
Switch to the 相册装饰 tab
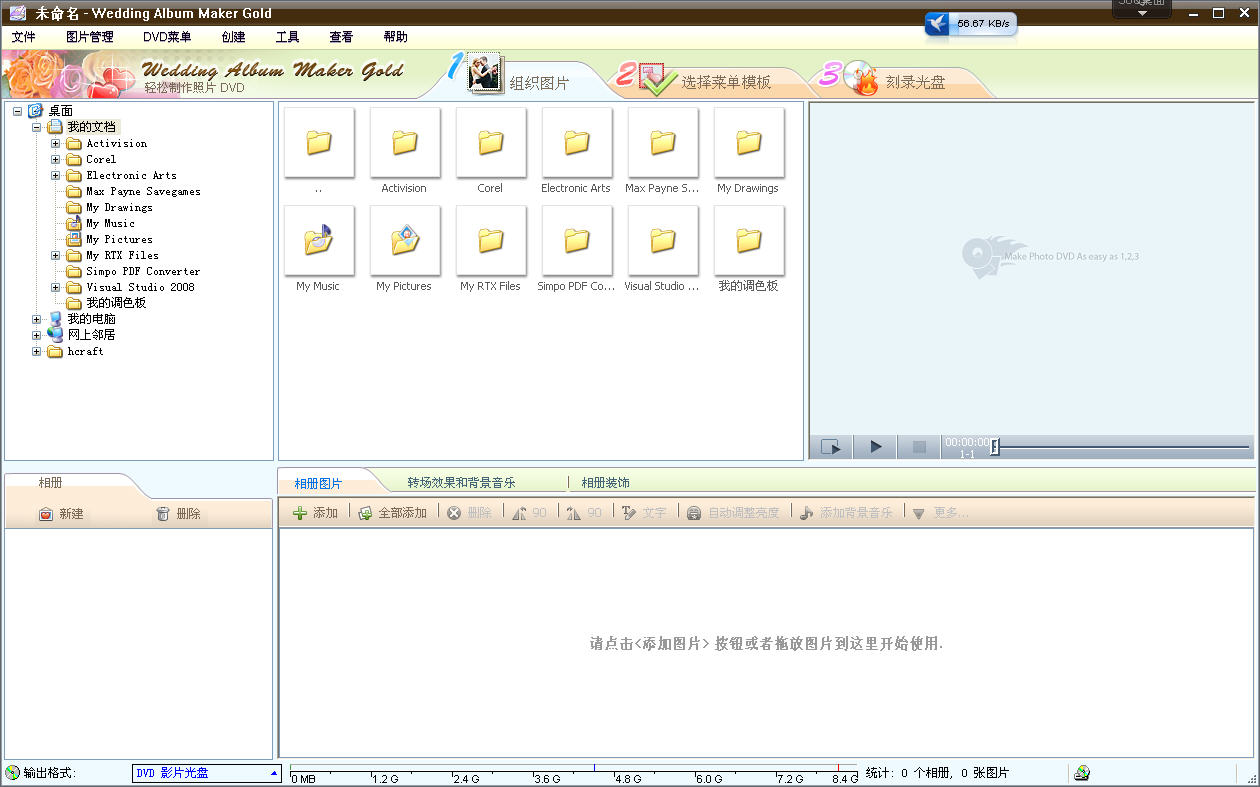pos(606,483)
